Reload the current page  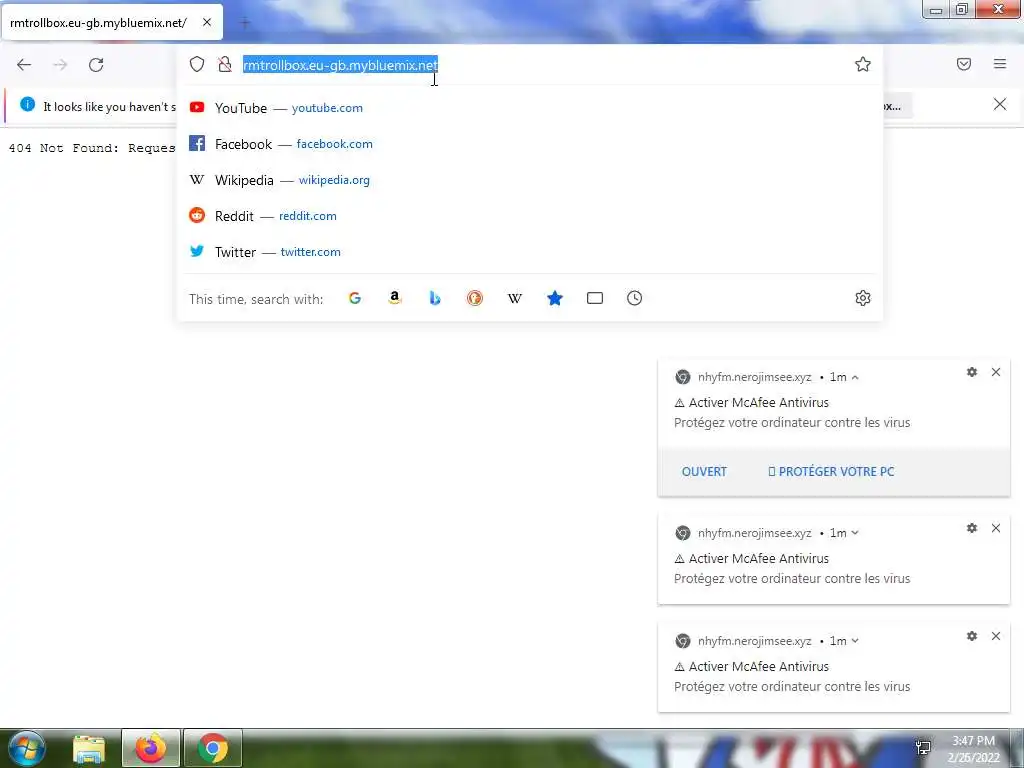tap(96, 65)
